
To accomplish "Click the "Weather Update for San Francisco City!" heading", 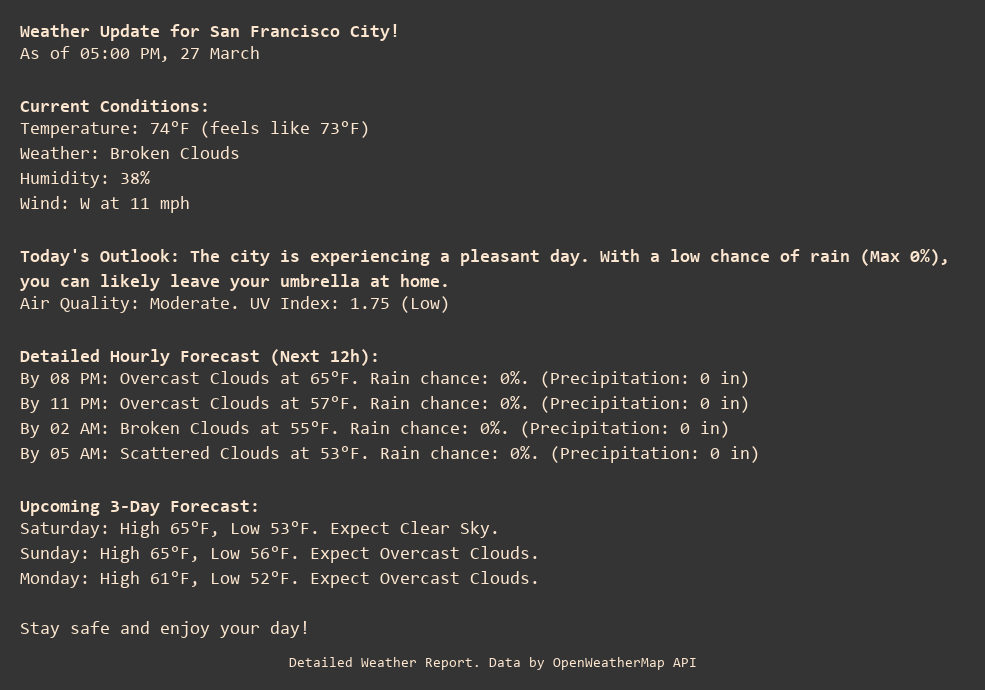I will click(x=209, y=31).
